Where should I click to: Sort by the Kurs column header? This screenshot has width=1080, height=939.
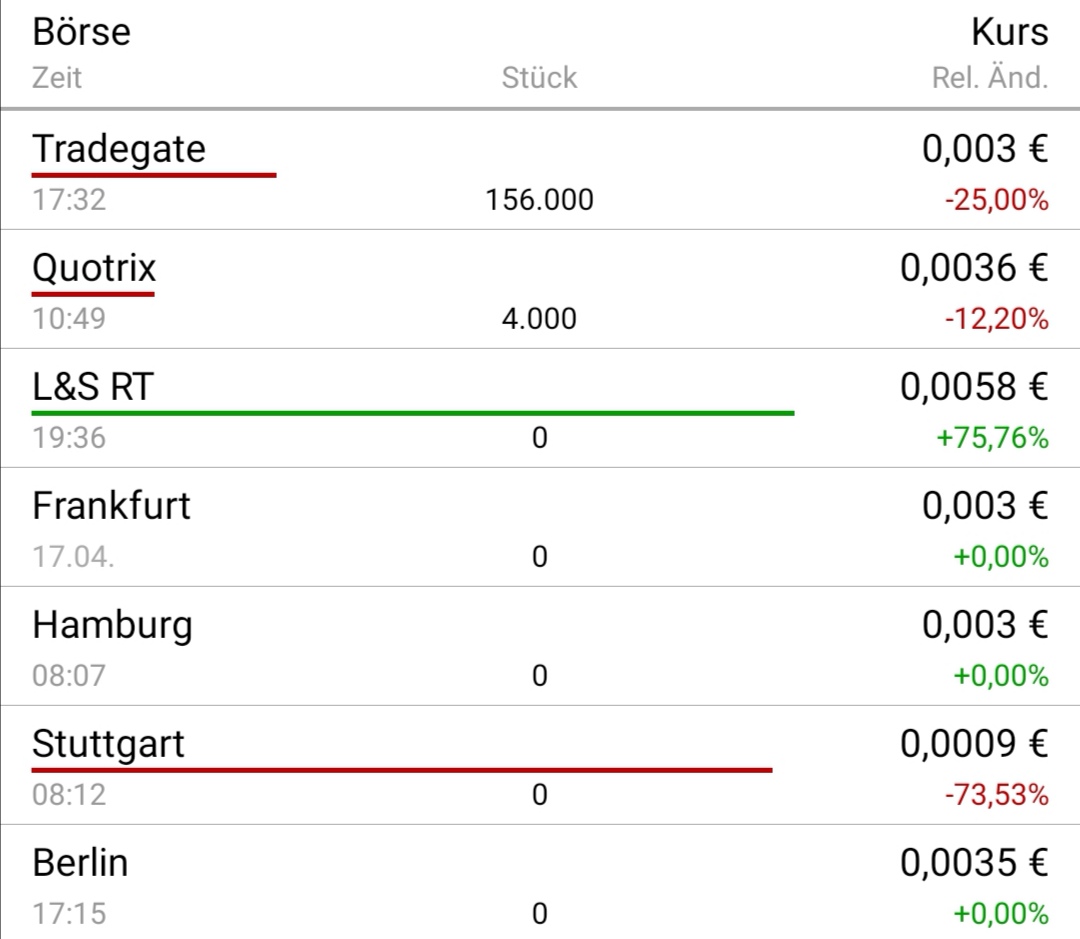coord(1009,32)
